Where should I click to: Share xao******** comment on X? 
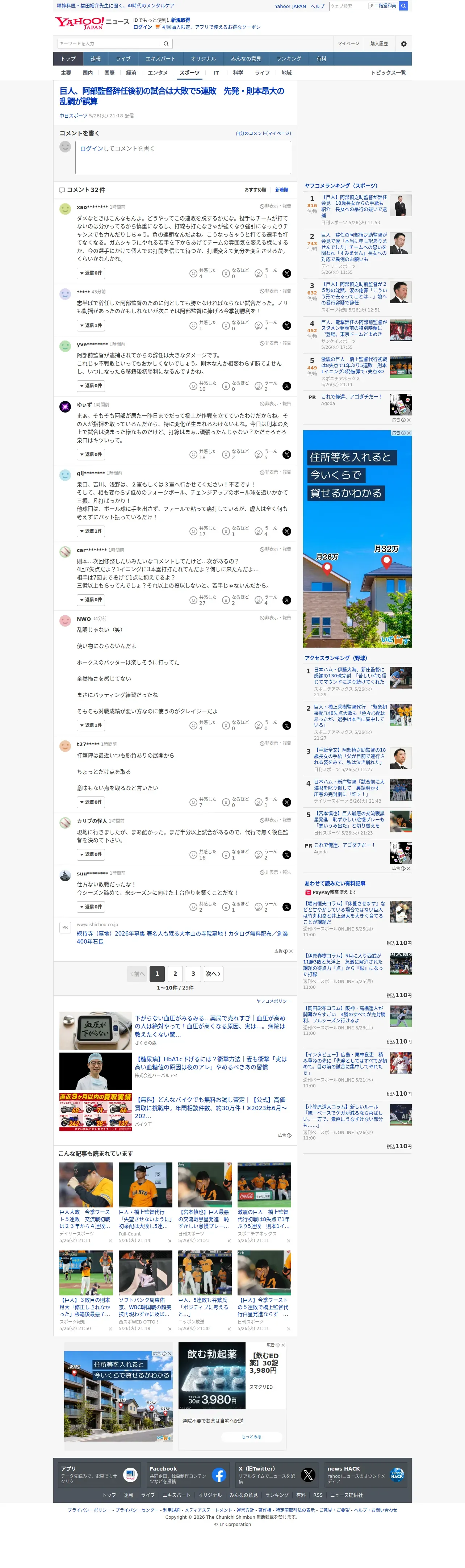(287, 273)
